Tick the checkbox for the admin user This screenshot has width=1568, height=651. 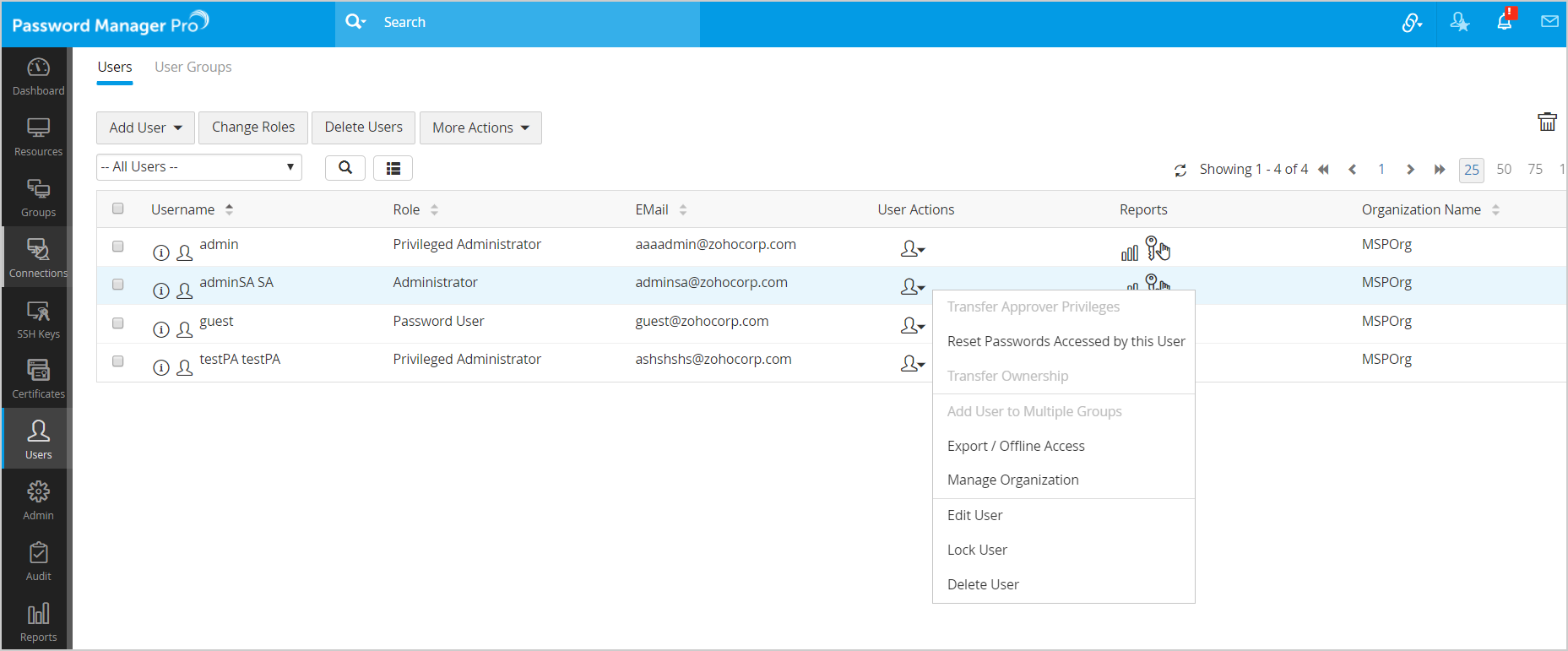[x=118, y=247]
